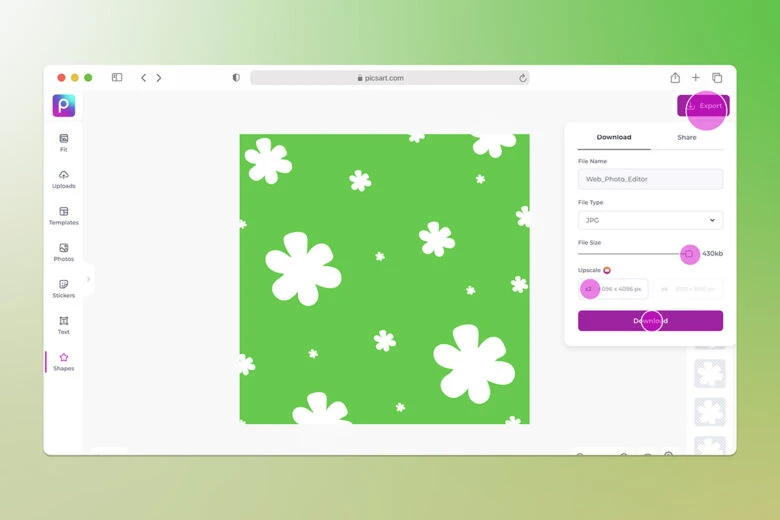780x520 pixels.
Task: Click the Export button
Action: [x=703, y=106]
